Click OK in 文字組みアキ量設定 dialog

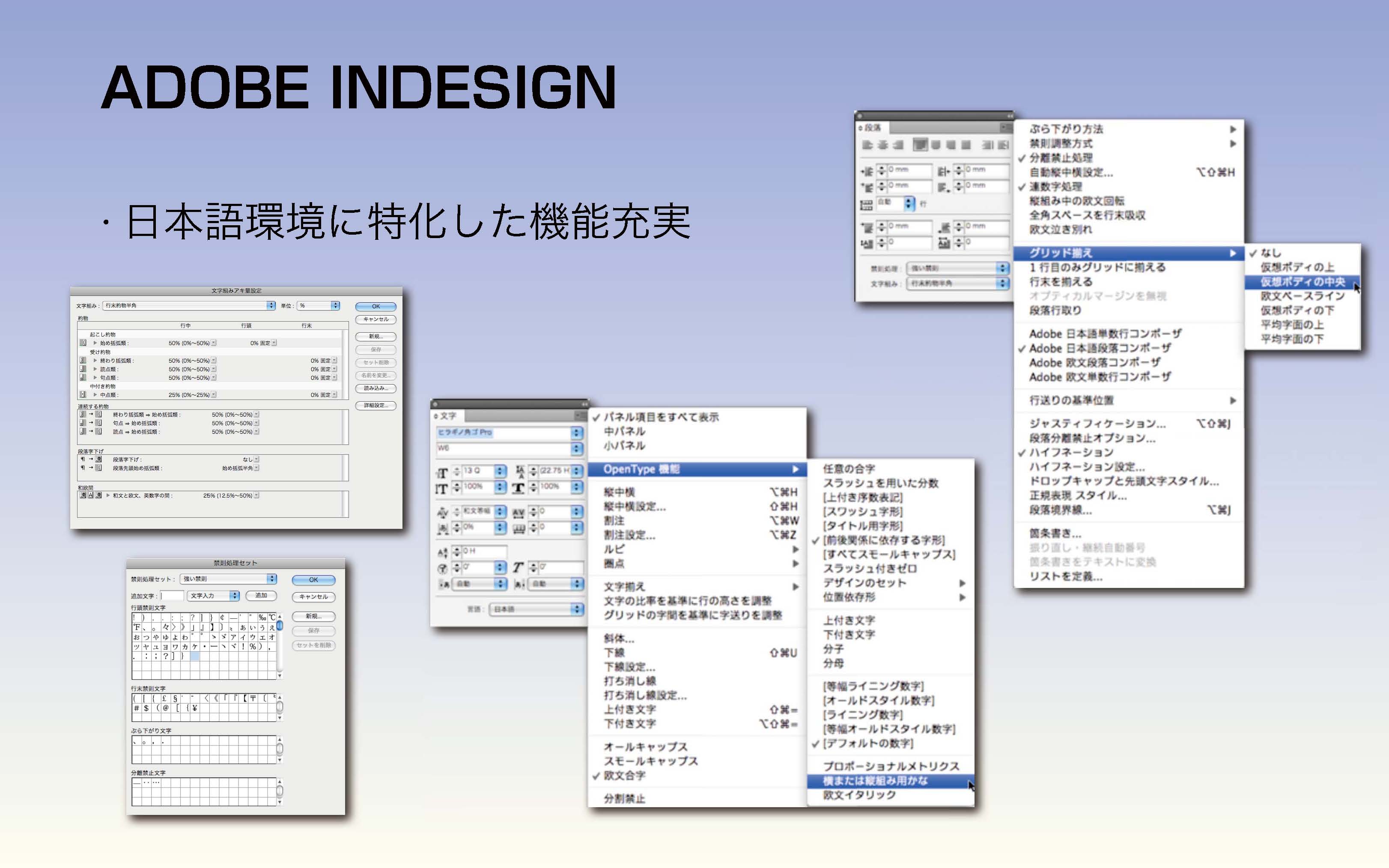point(376,306)
